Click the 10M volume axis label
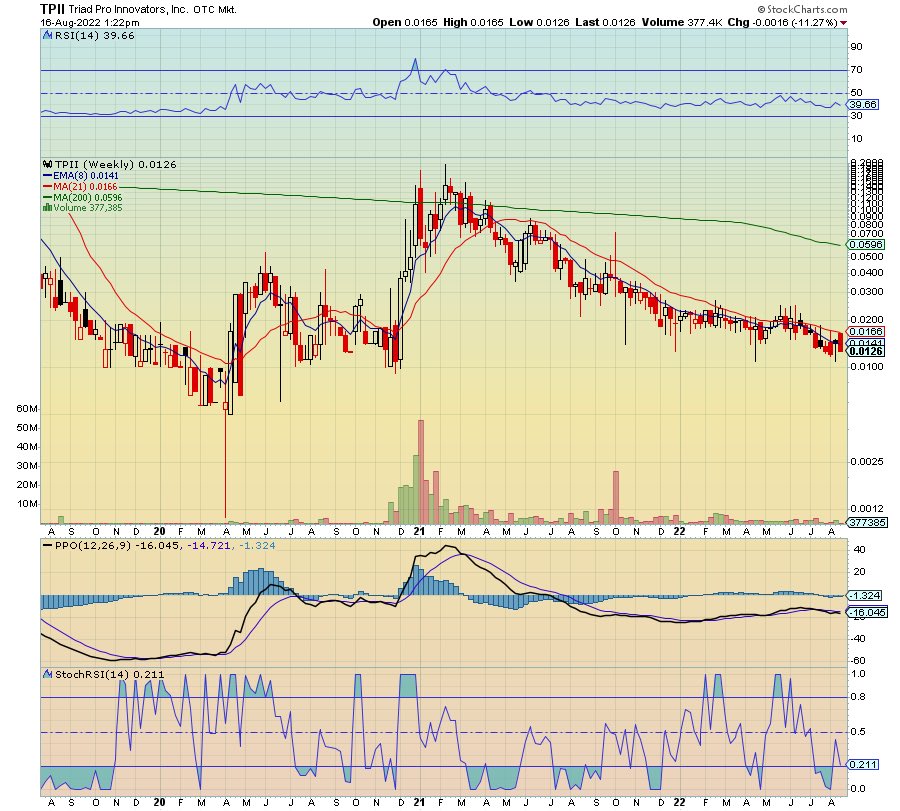Viewport: 900px width, 811px height. [x=27, y=504]
